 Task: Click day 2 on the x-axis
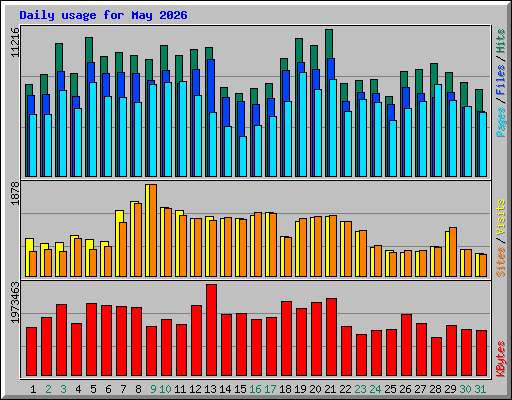tap(48, 389)
